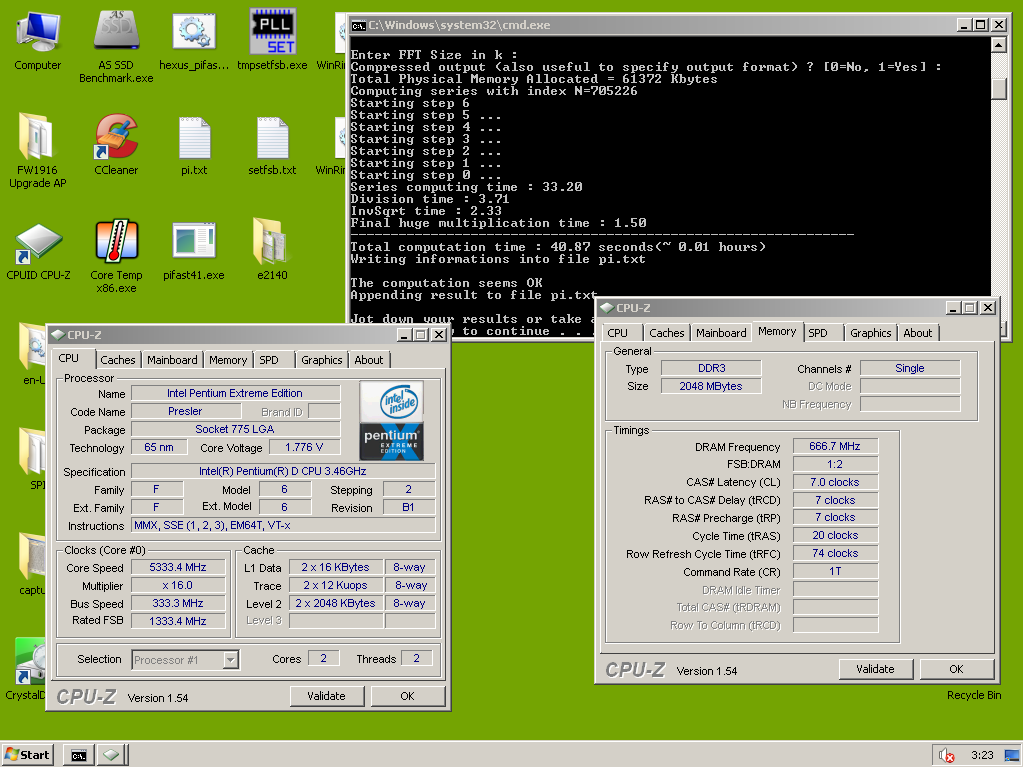Launch CCleaner shortcut icon

(115, 144)
